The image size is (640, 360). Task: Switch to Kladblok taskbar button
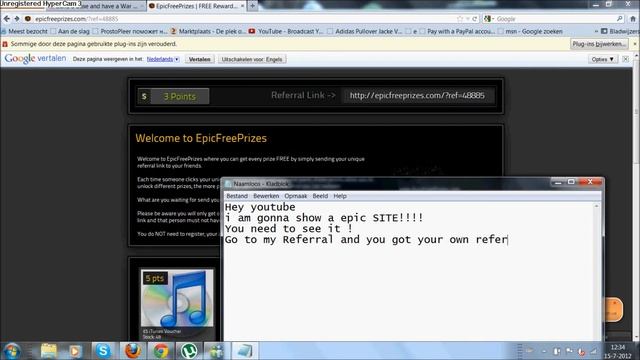pyautogui.click(x=244, y=351)
